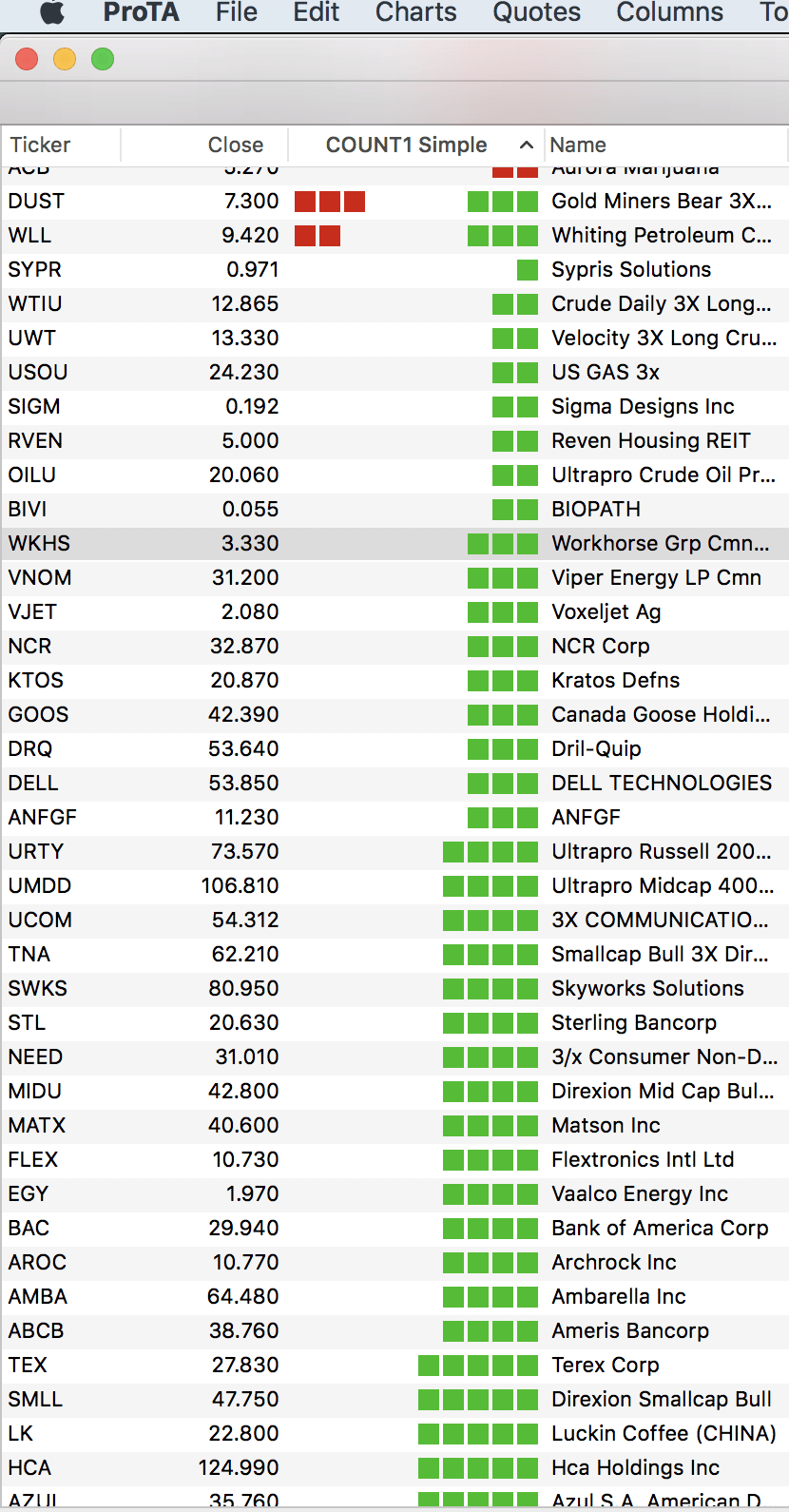The image size is (789, 1512).
Task: Click the close value 11.230 for ANFGF
Action: [247, 818]
